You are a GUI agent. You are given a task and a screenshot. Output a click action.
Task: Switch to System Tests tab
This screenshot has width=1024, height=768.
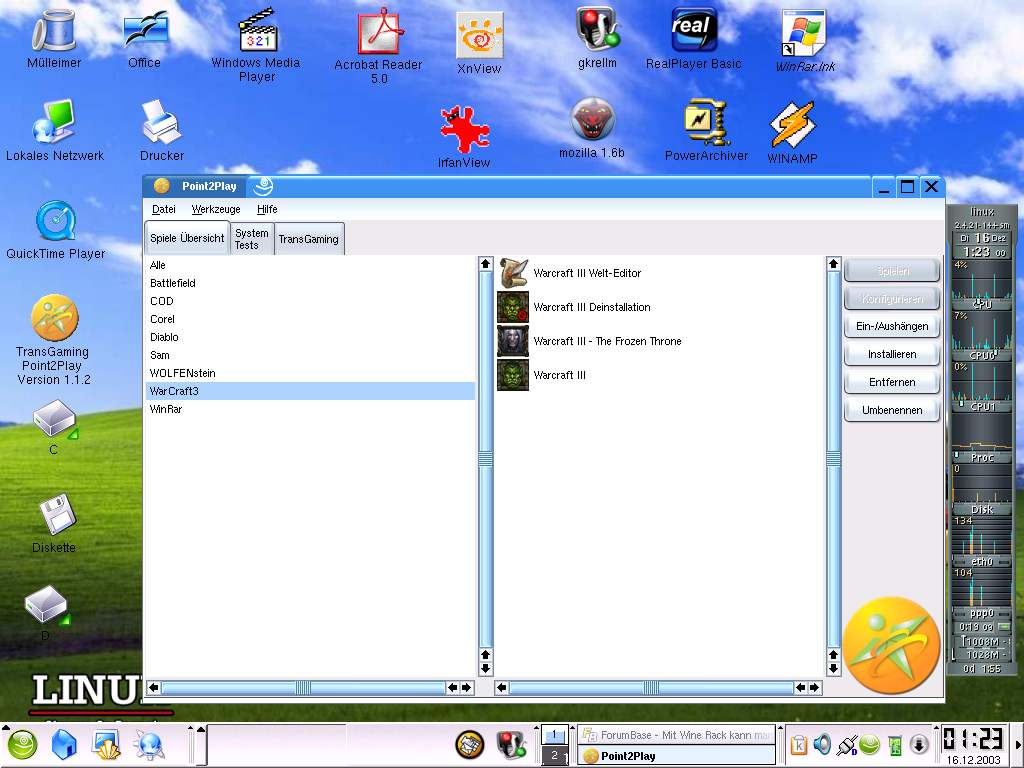click(251, 239)
